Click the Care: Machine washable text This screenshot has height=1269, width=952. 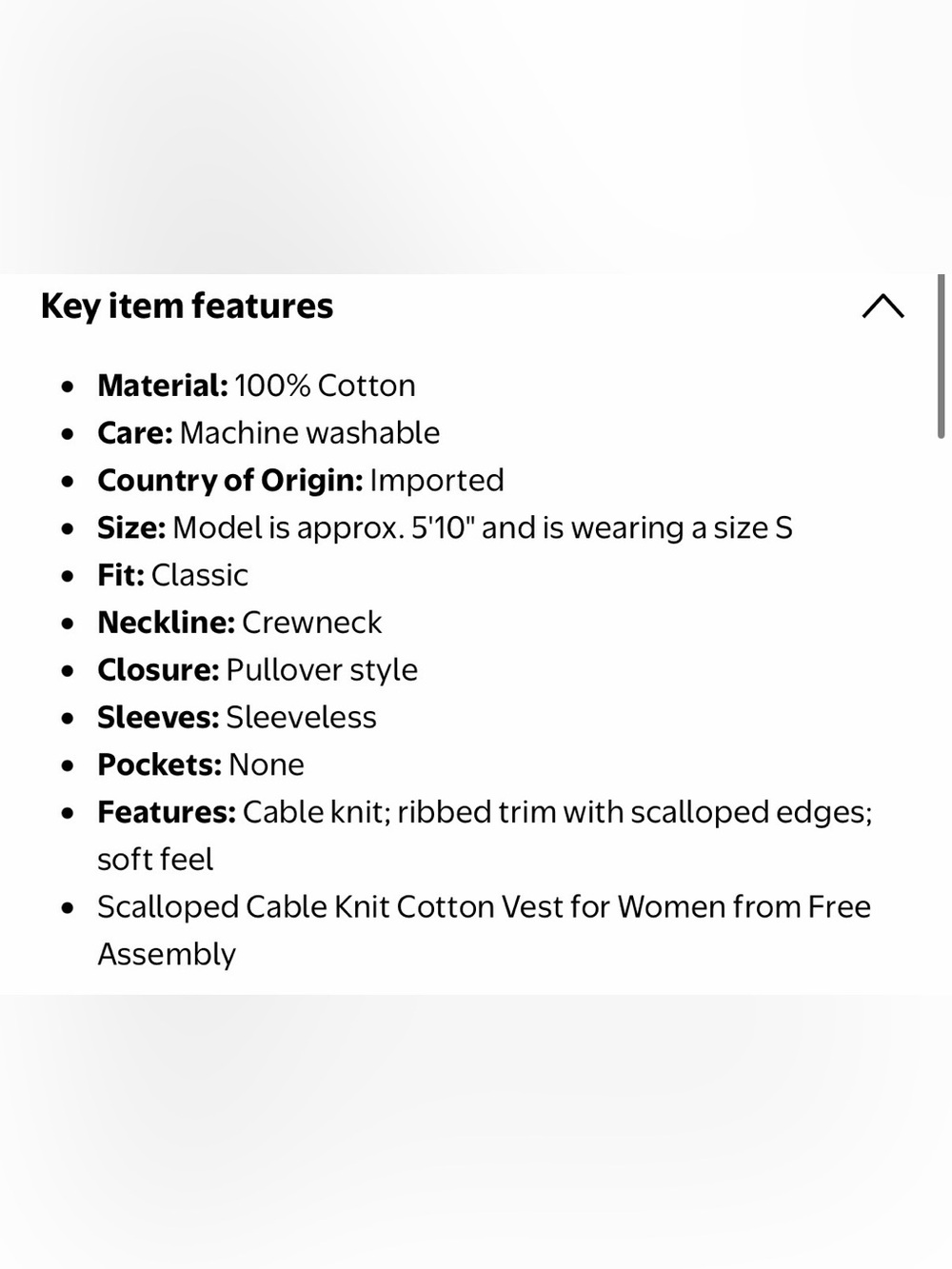(268, 433)
